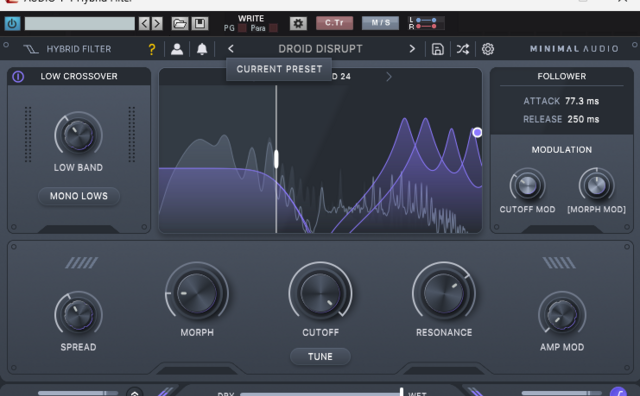The height and width of the screenshot is (396, 640).
Task: Toggle the Tune button under Cutoff
Action: [x=320, y=356]
